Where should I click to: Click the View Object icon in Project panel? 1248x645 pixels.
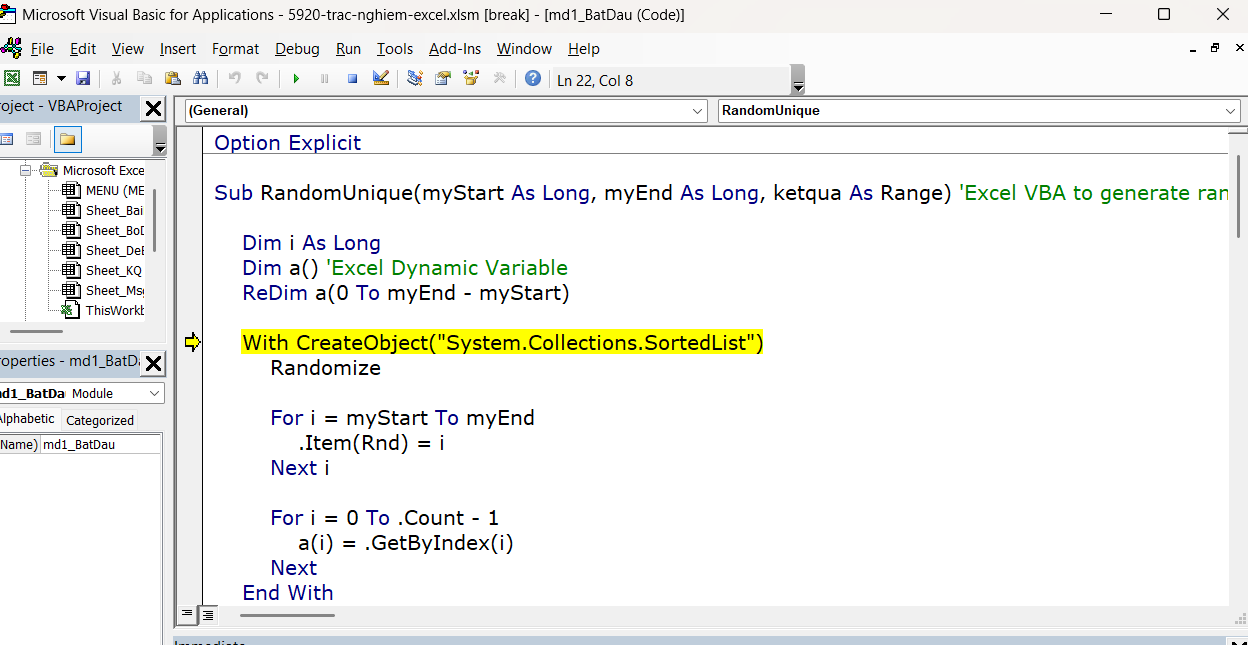[x=33, y=139]
